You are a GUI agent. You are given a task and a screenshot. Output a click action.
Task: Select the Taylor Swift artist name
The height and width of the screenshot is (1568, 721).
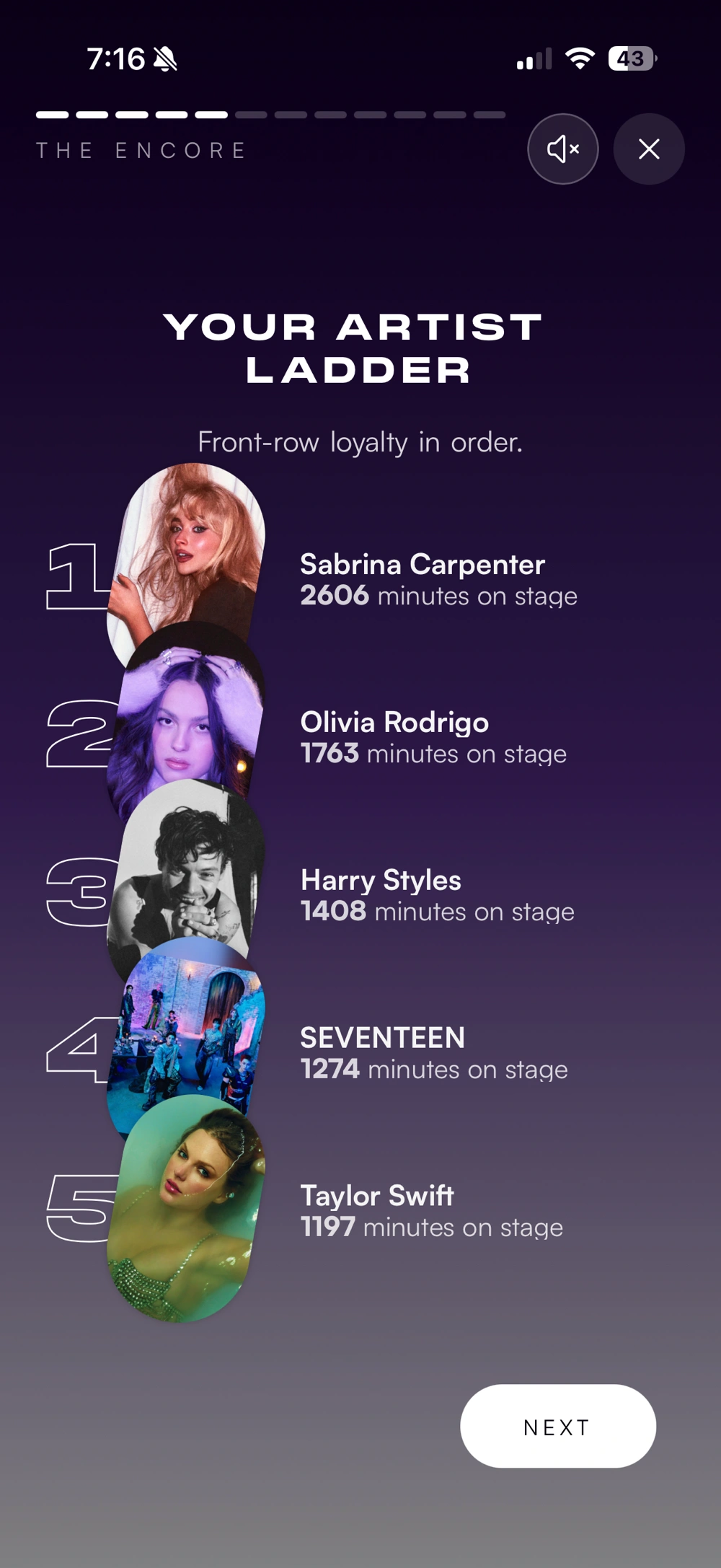coord(377,1196)
